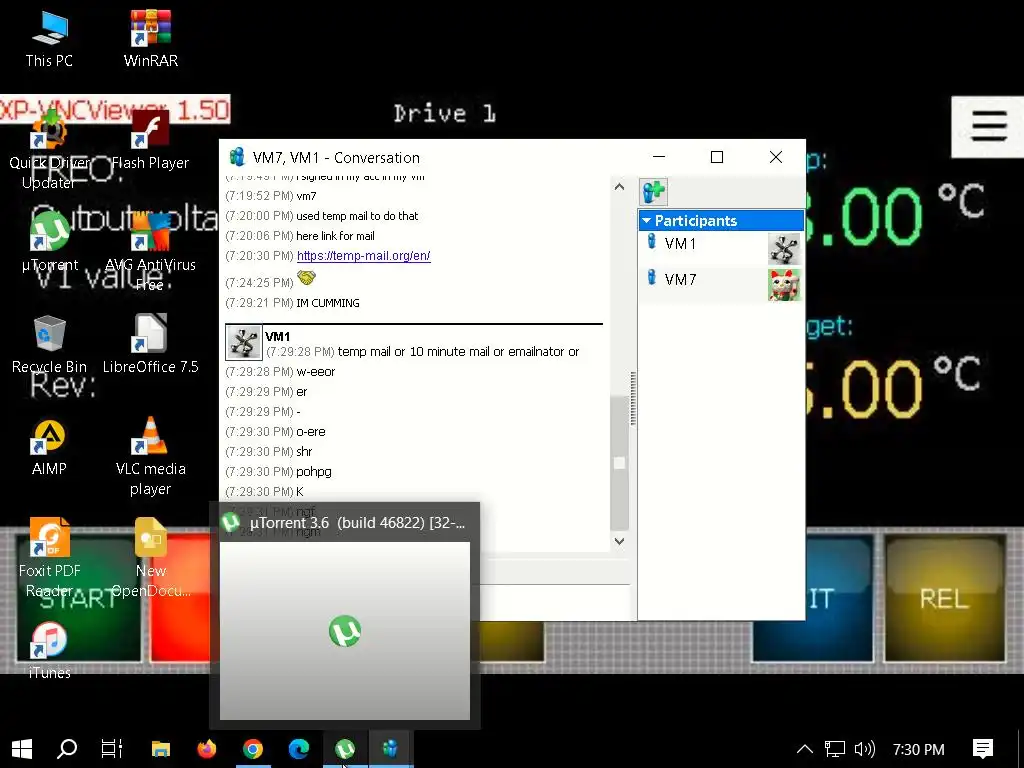Open This PC desktop icon
This screenshot has width=1024, height=768.
[x=49, y=39]
